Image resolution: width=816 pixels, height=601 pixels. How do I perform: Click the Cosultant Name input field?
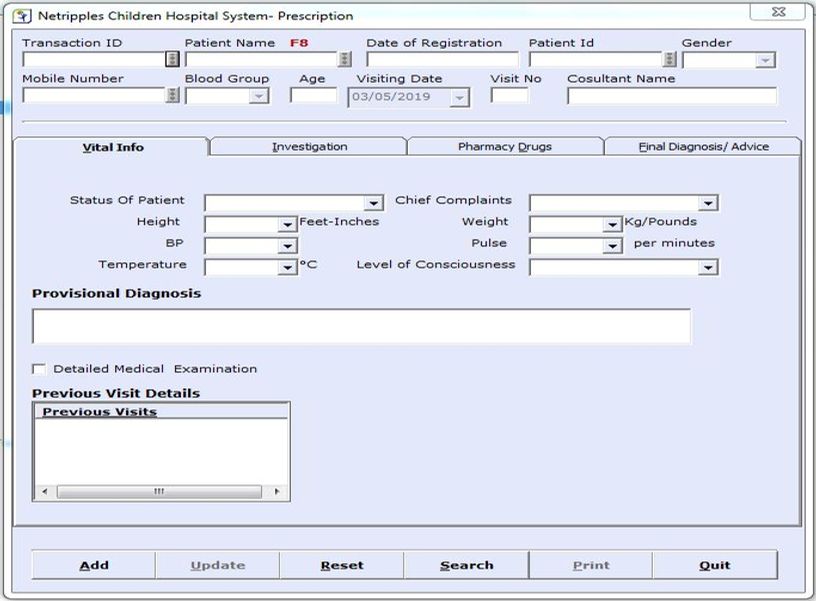click(672, 96)
